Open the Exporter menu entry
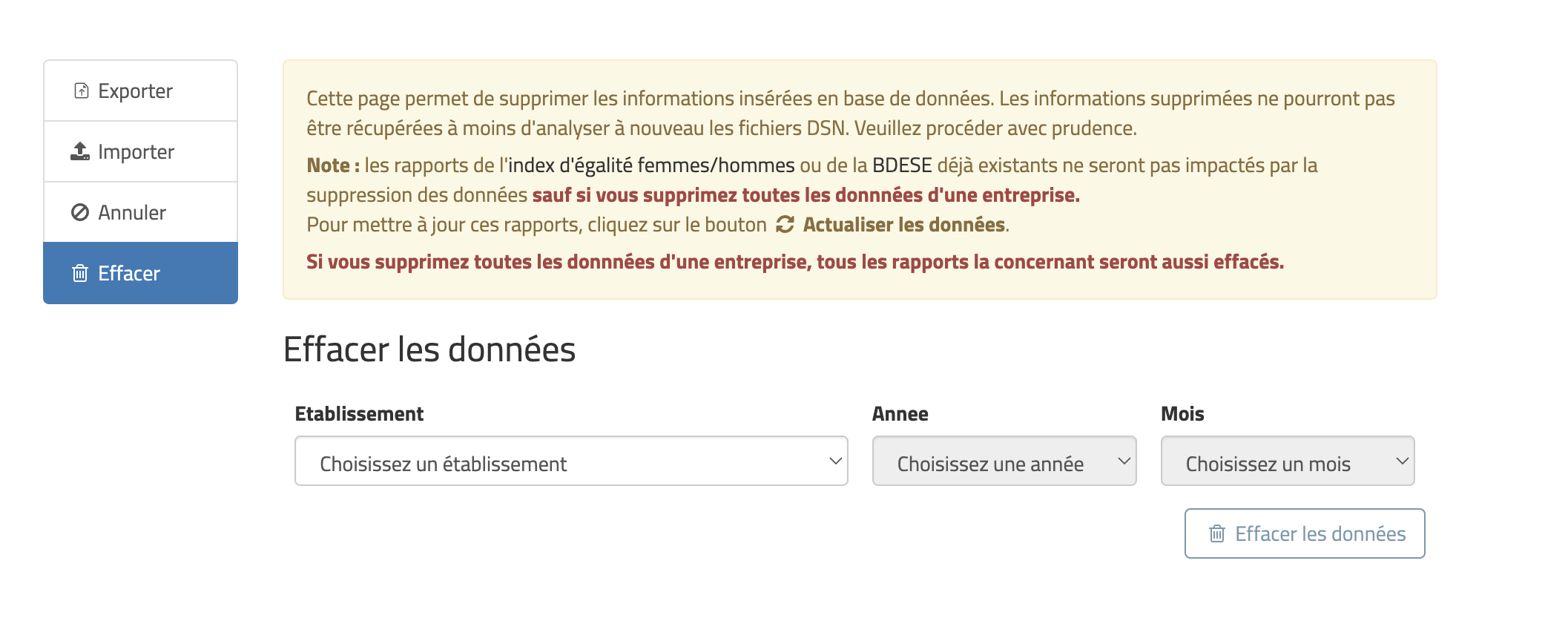1568x644 pixels. (141, 91)
